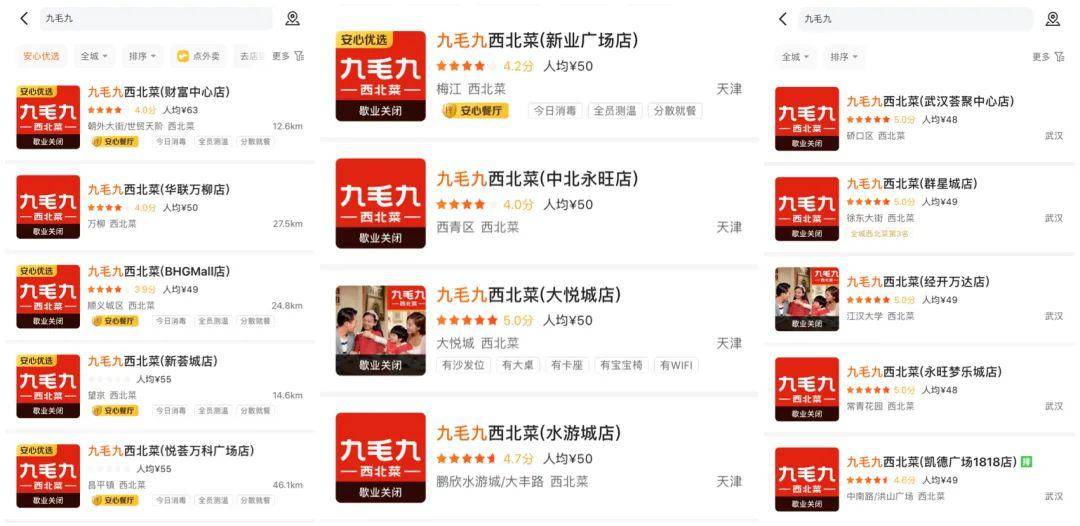
Task: Open the map location icon in the left panel
Action: coord(293,19)
